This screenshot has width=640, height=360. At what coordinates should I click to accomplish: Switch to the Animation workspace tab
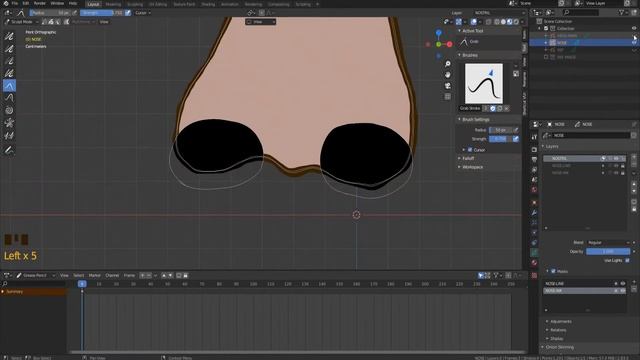229,4
